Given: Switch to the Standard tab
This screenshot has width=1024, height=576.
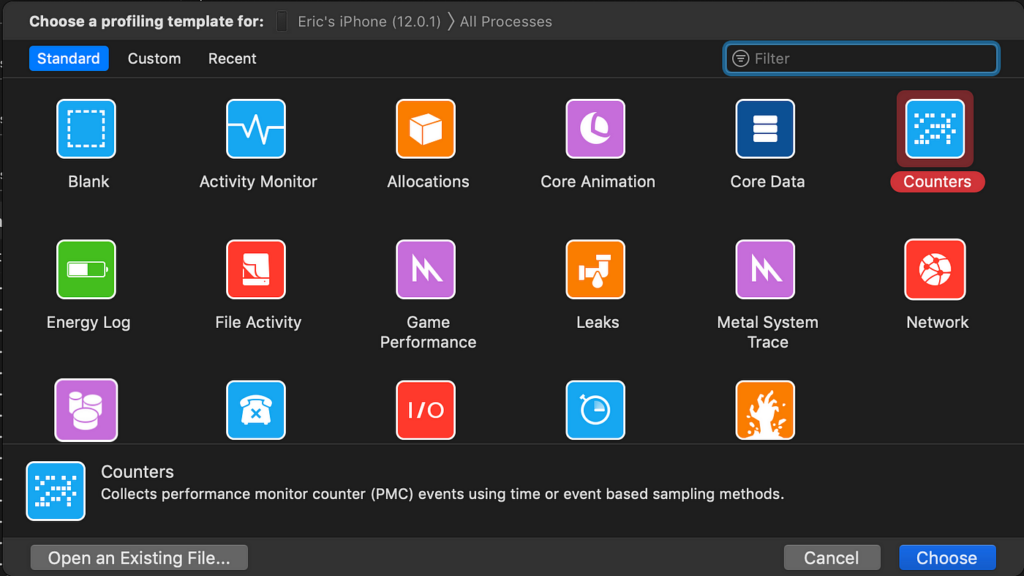Looking at the screenshot, I should 69,58.
